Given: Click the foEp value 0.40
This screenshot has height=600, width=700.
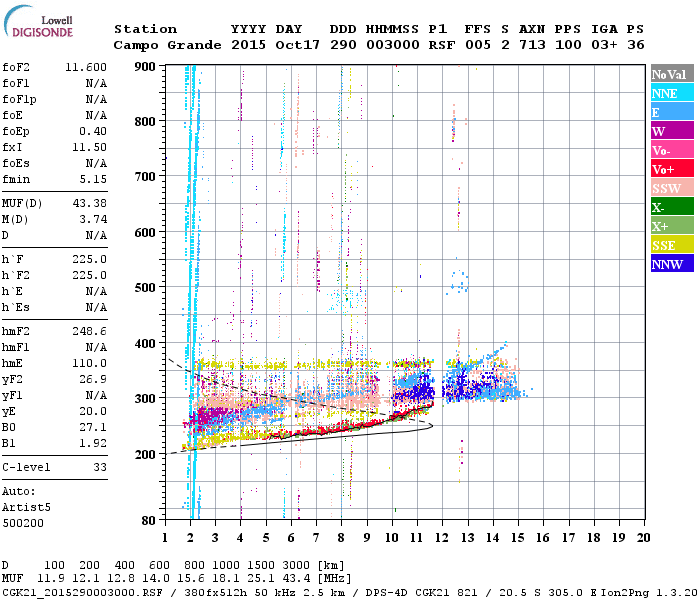Looking at the screenshot, I should pos(93,131).
